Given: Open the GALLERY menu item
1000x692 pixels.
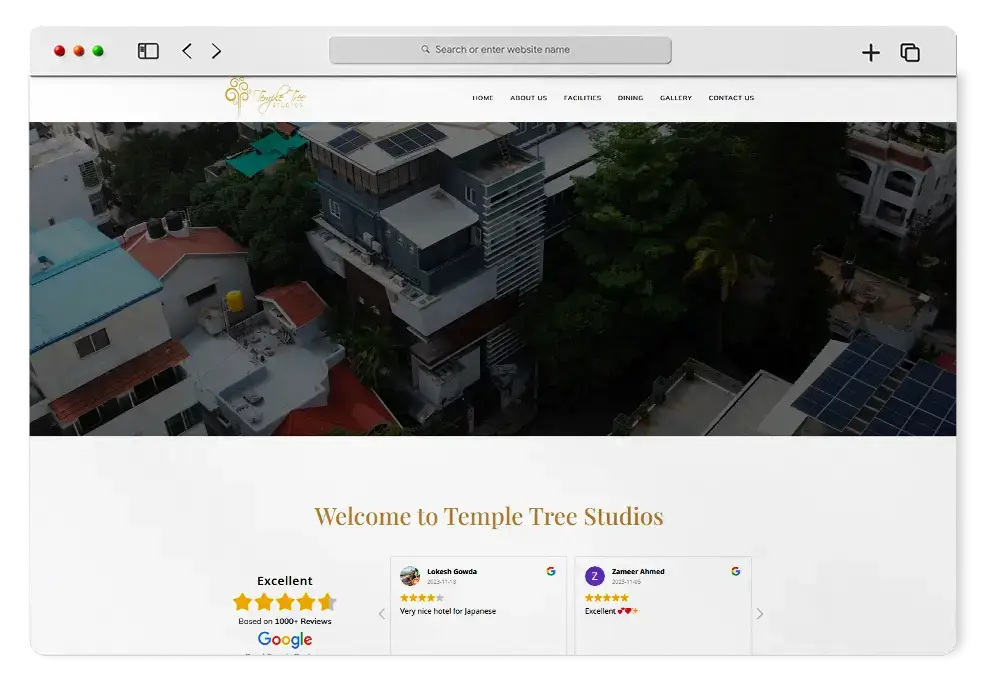Looking at the screenshot, I should [676, 98].
